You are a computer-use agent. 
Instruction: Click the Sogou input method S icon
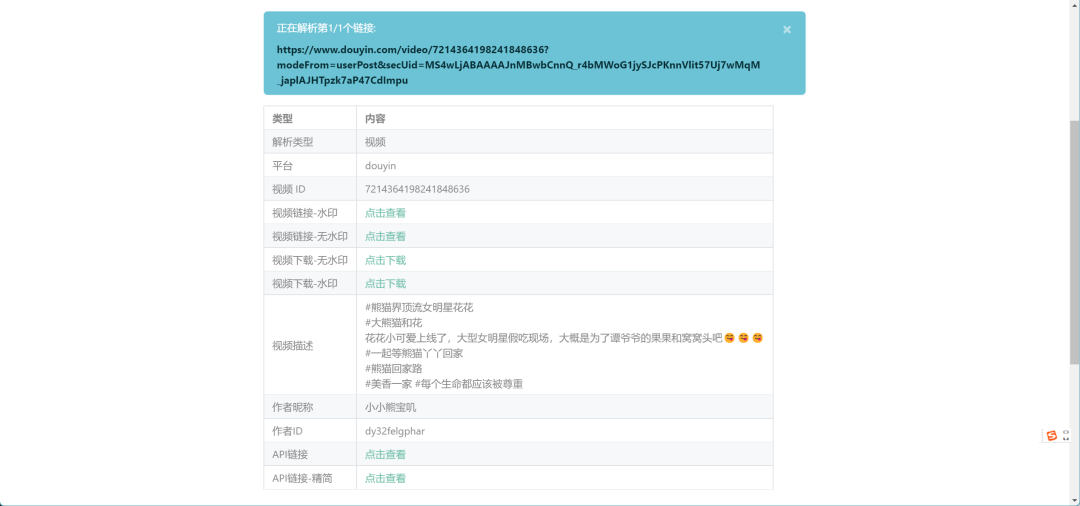click(x=1051, y=435)
